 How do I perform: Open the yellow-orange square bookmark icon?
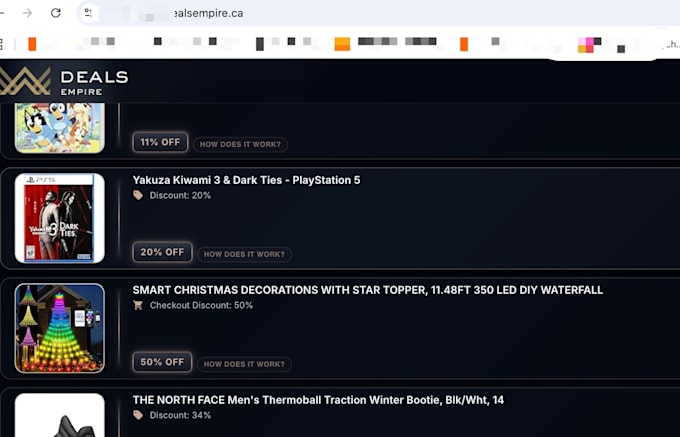342,44
